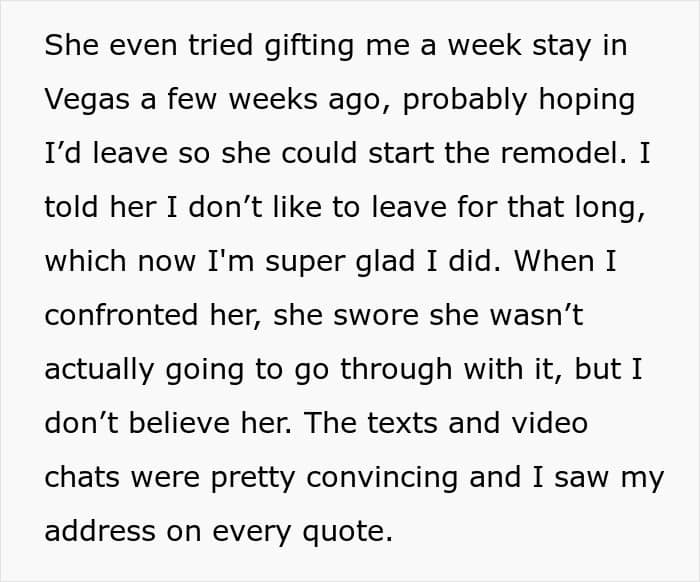Click the word "Vegas"

[x=87, y=99]
